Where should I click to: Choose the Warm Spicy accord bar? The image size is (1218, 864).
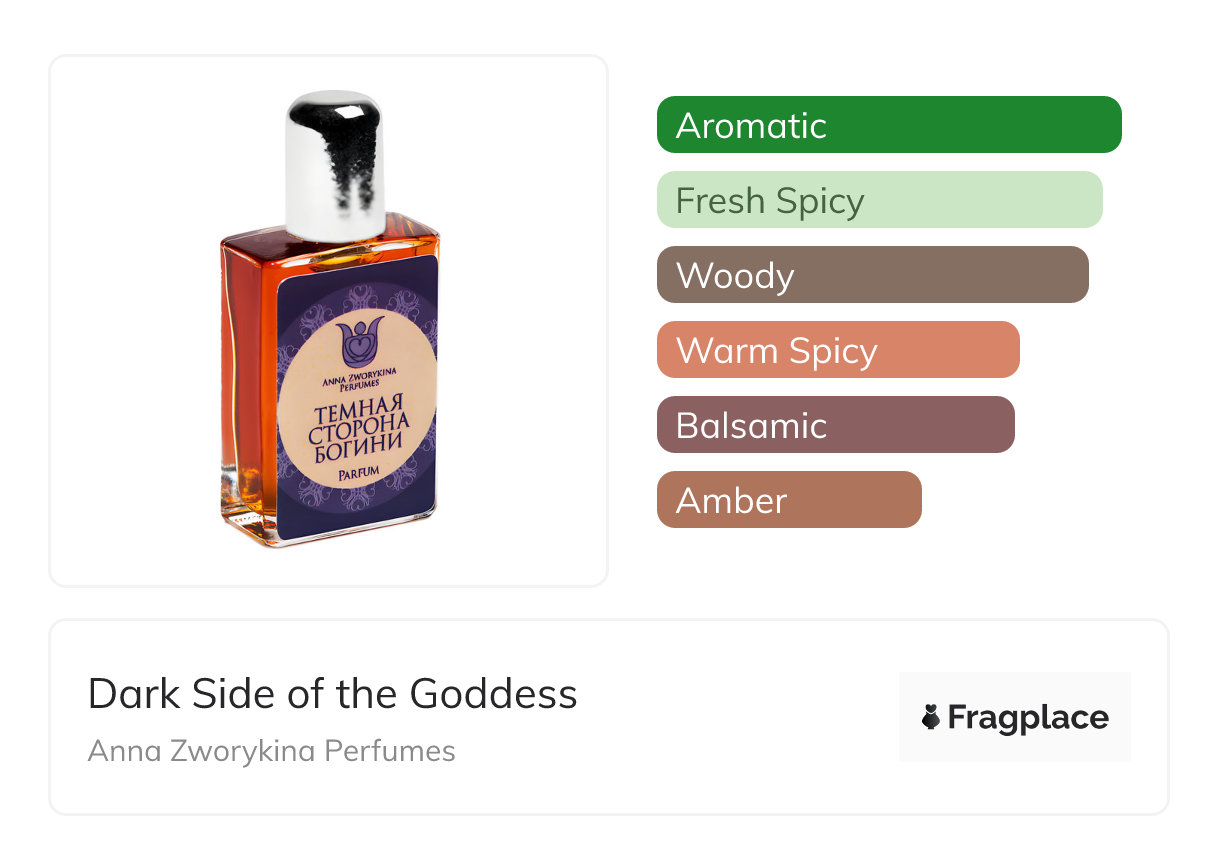point(837,350)
